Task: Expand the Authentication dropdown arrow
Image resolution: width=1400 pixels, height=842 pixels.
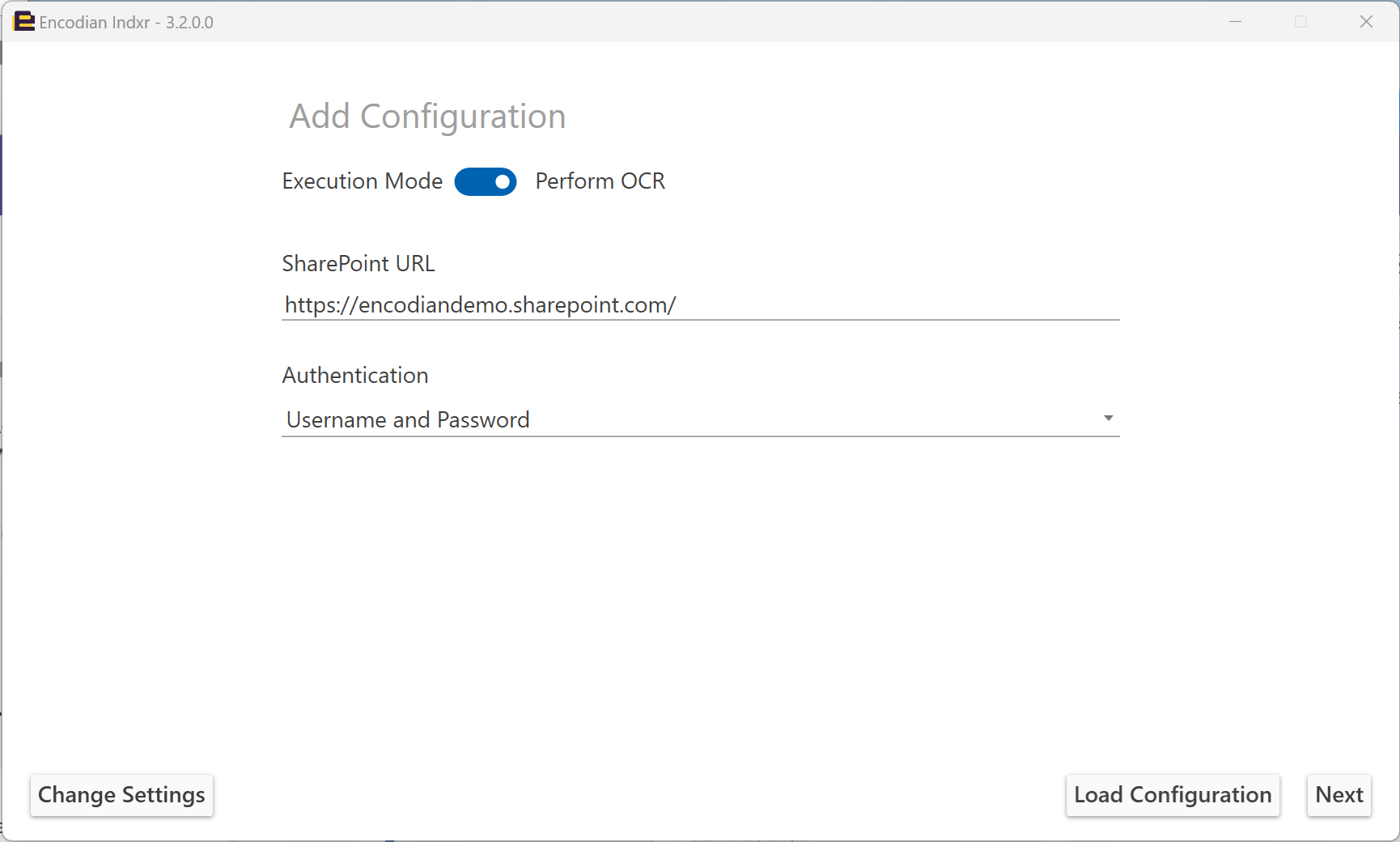Action: click(1108, 419)
